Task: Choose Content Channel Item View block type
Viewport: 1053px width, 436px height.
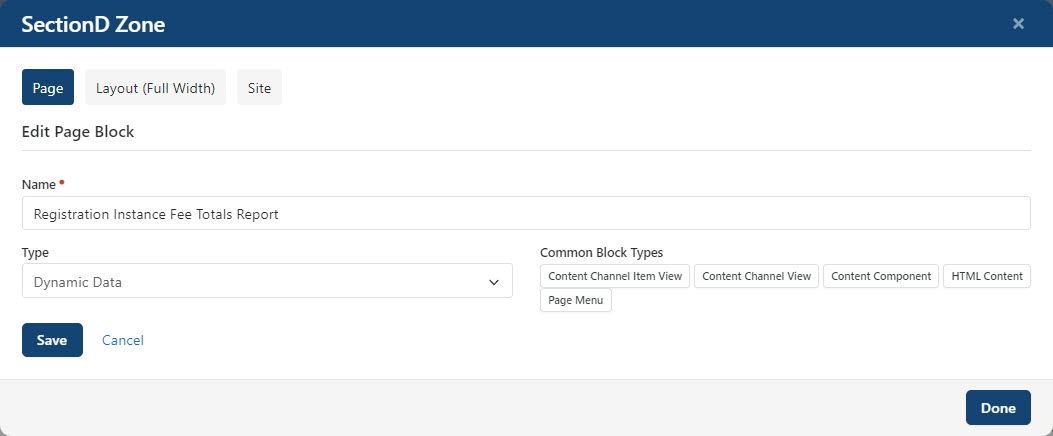Action: coord(614,276)
